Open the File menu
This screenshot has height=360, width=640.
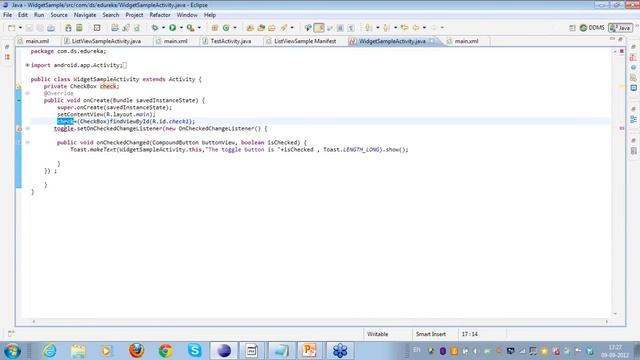[x=7, y=15]
